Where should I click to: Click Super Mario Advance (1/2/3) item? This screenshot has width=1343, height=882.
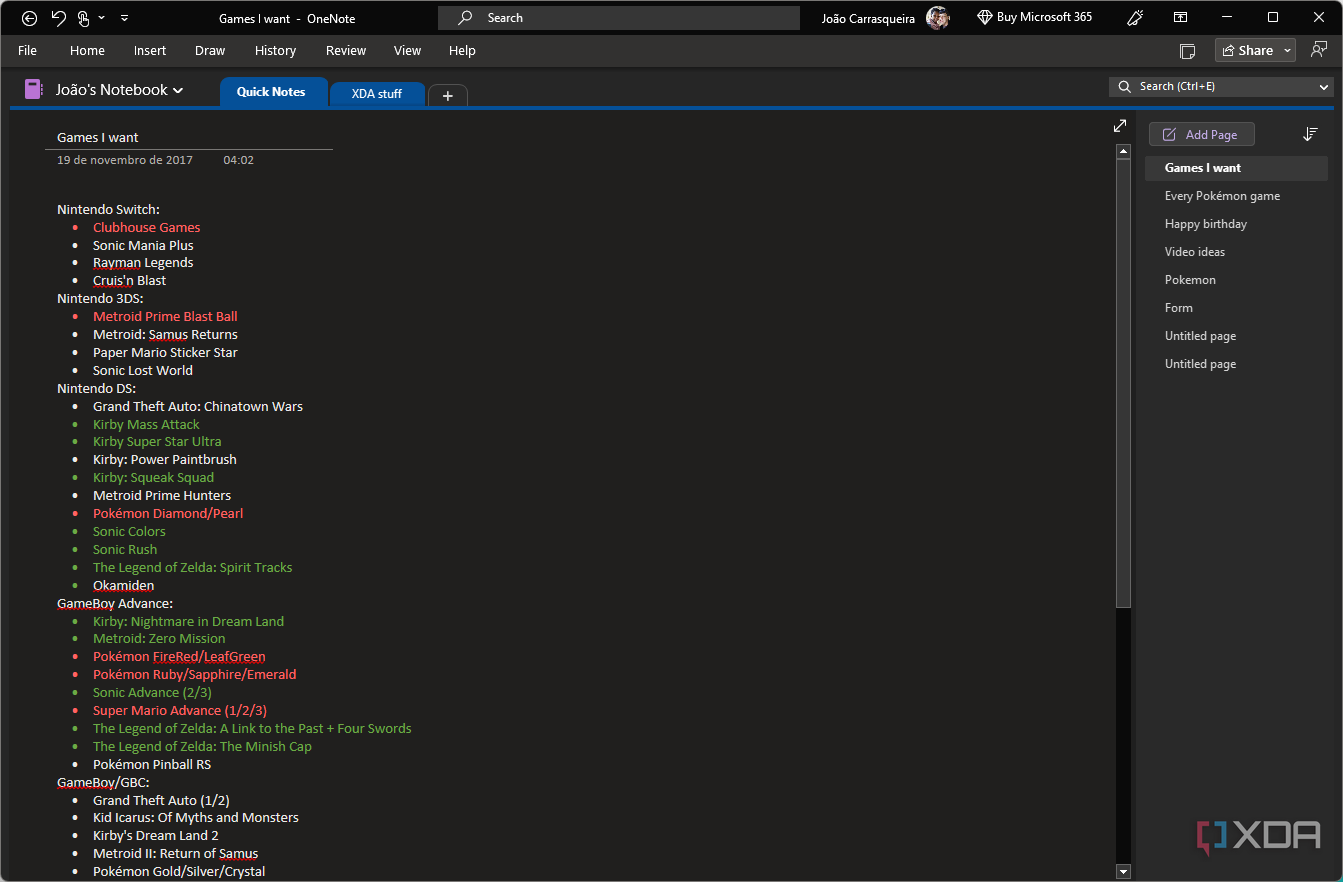pyautogui.click(x=180, y=710)
